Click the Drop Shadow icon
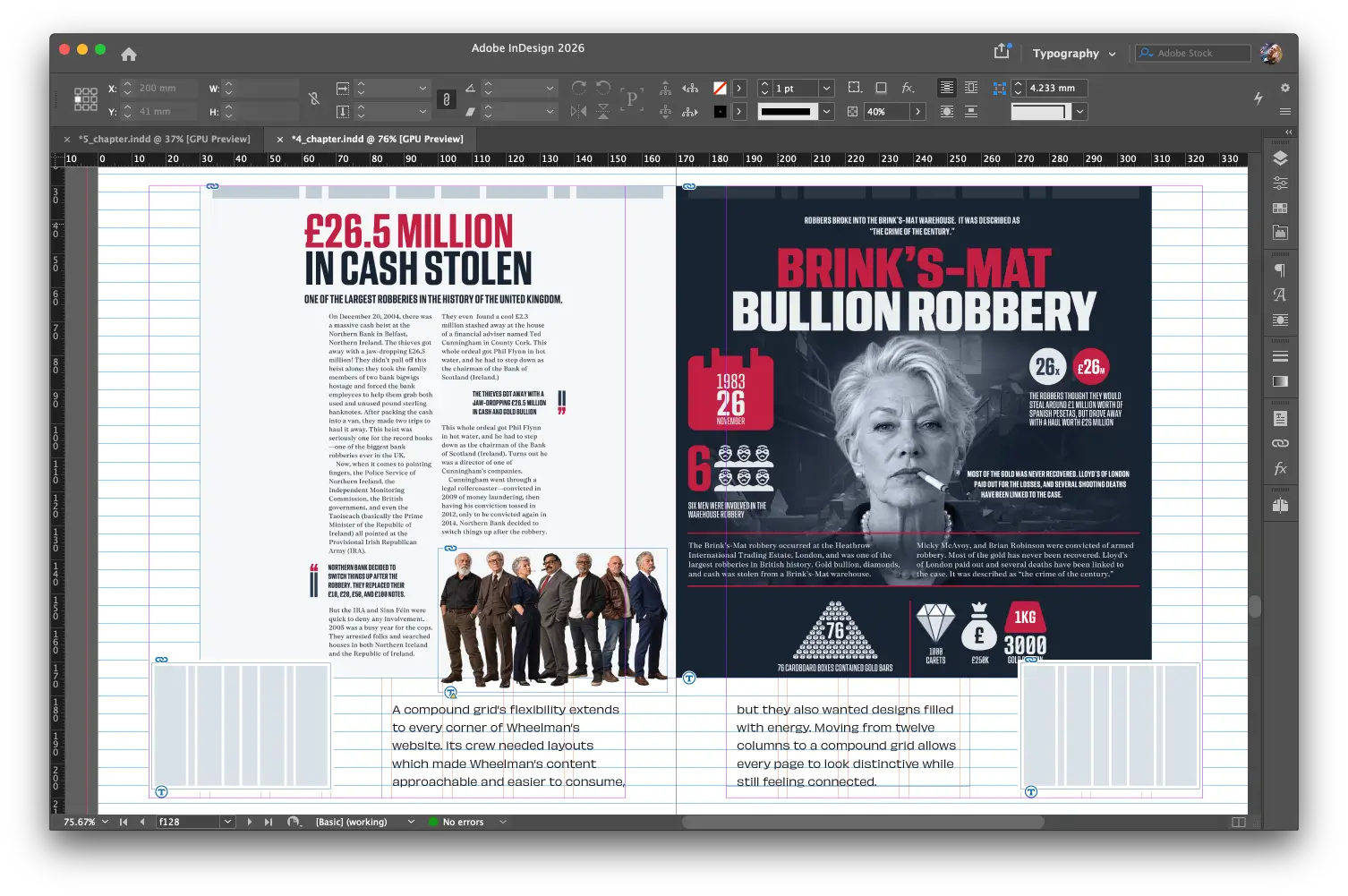Image resolution: width=1348 pixels, height=896 pixels. [881, 88]
